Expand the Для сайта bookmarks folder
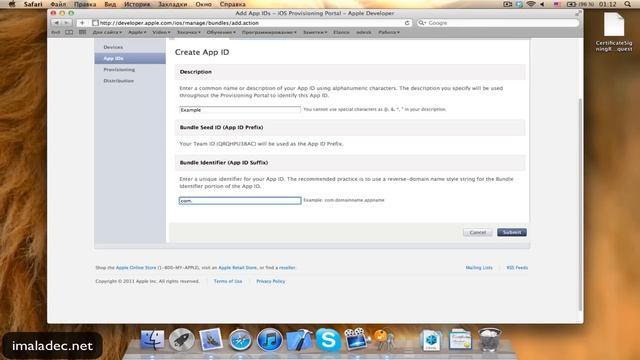640x360 pixels. (x=107, y=32)
